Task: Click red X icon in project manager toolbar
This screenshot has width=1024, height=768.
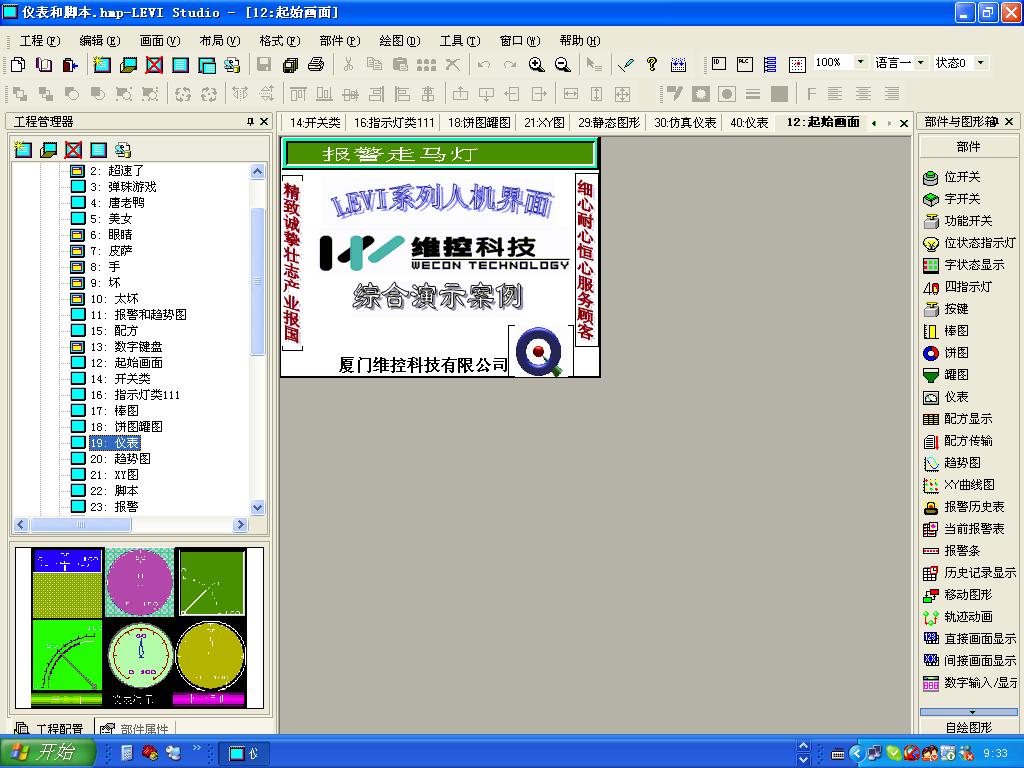Action: pos(73,150)
